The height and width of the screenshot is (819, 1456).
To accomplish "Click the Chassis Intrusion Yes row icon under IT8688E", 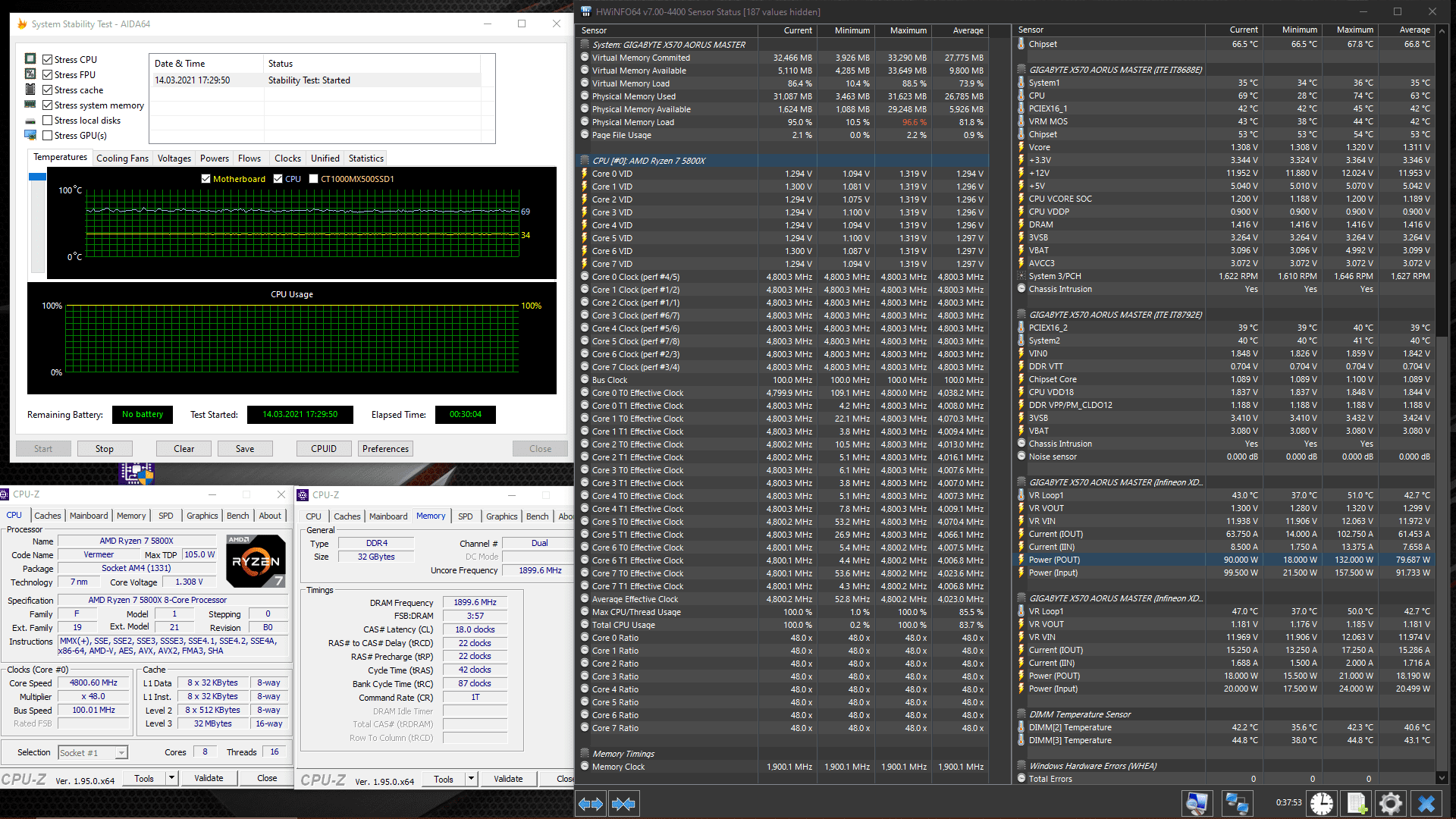I will click(x=1021, y=289).
